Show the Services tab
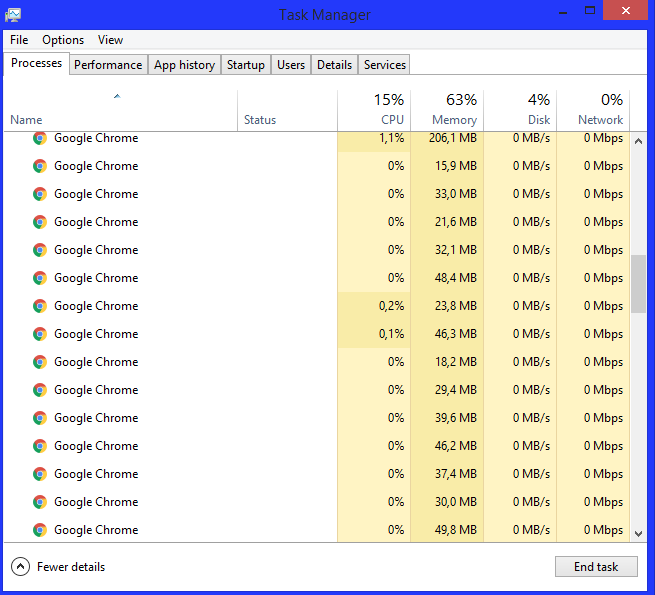Image resolution: width=655 pixels, height=595 pixels. [x=384, y=65]
